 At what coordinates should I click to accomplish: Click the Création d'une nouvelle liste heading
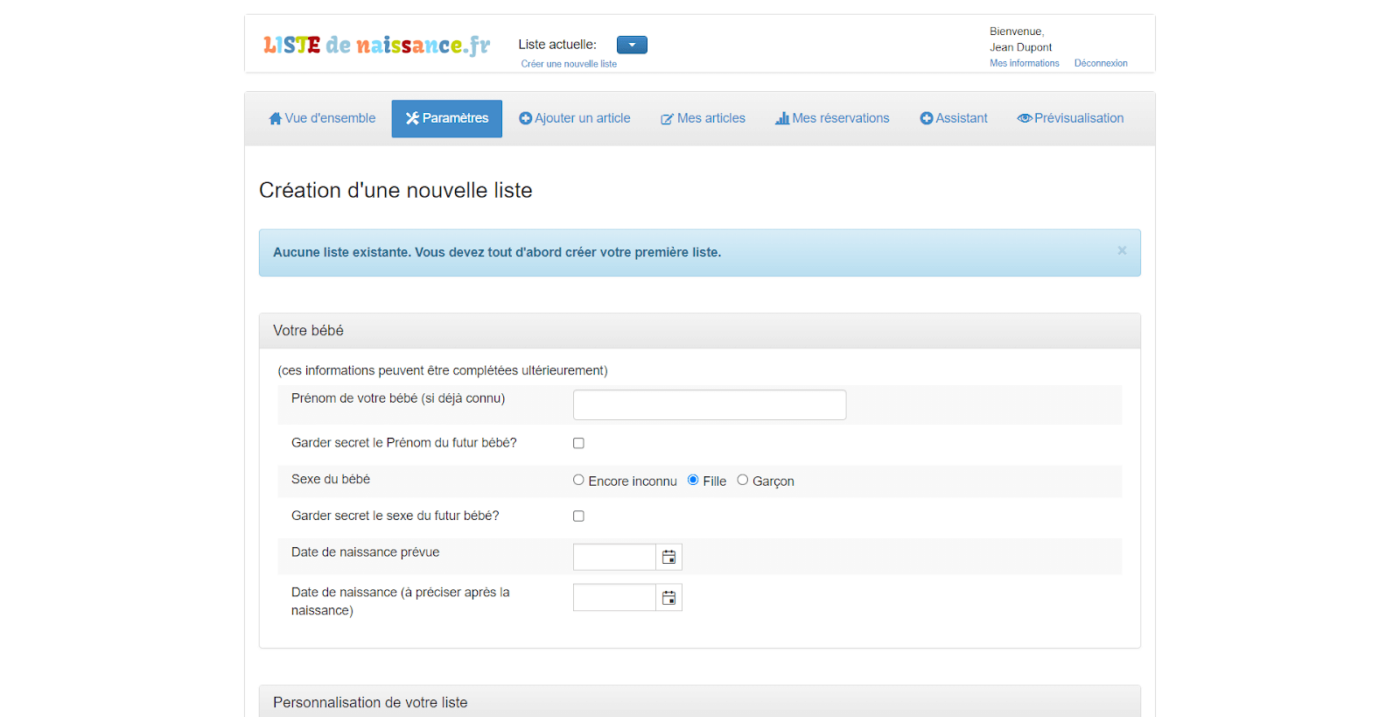pos(396,190)
